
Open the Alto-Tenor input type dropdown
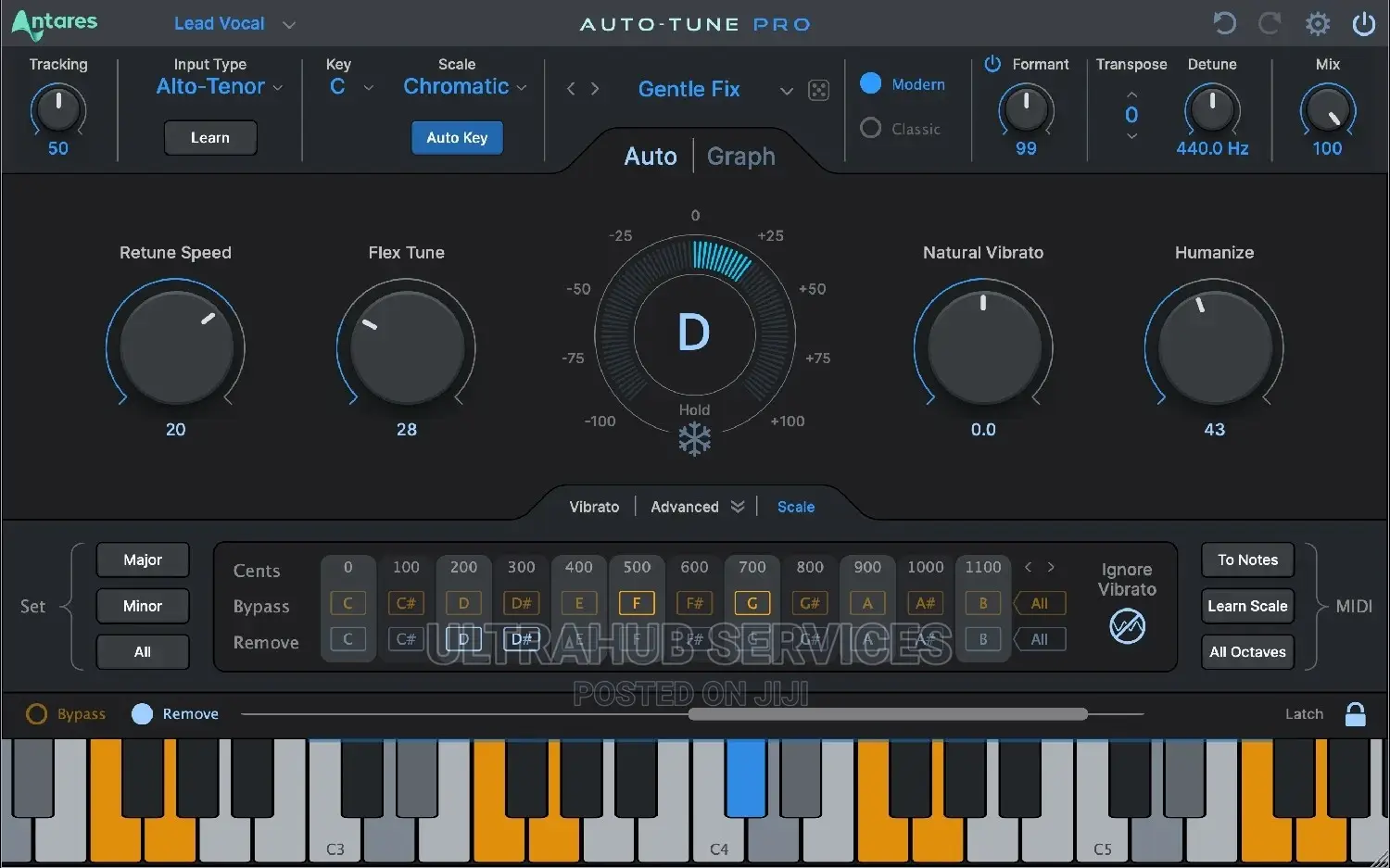coord(220,86)
